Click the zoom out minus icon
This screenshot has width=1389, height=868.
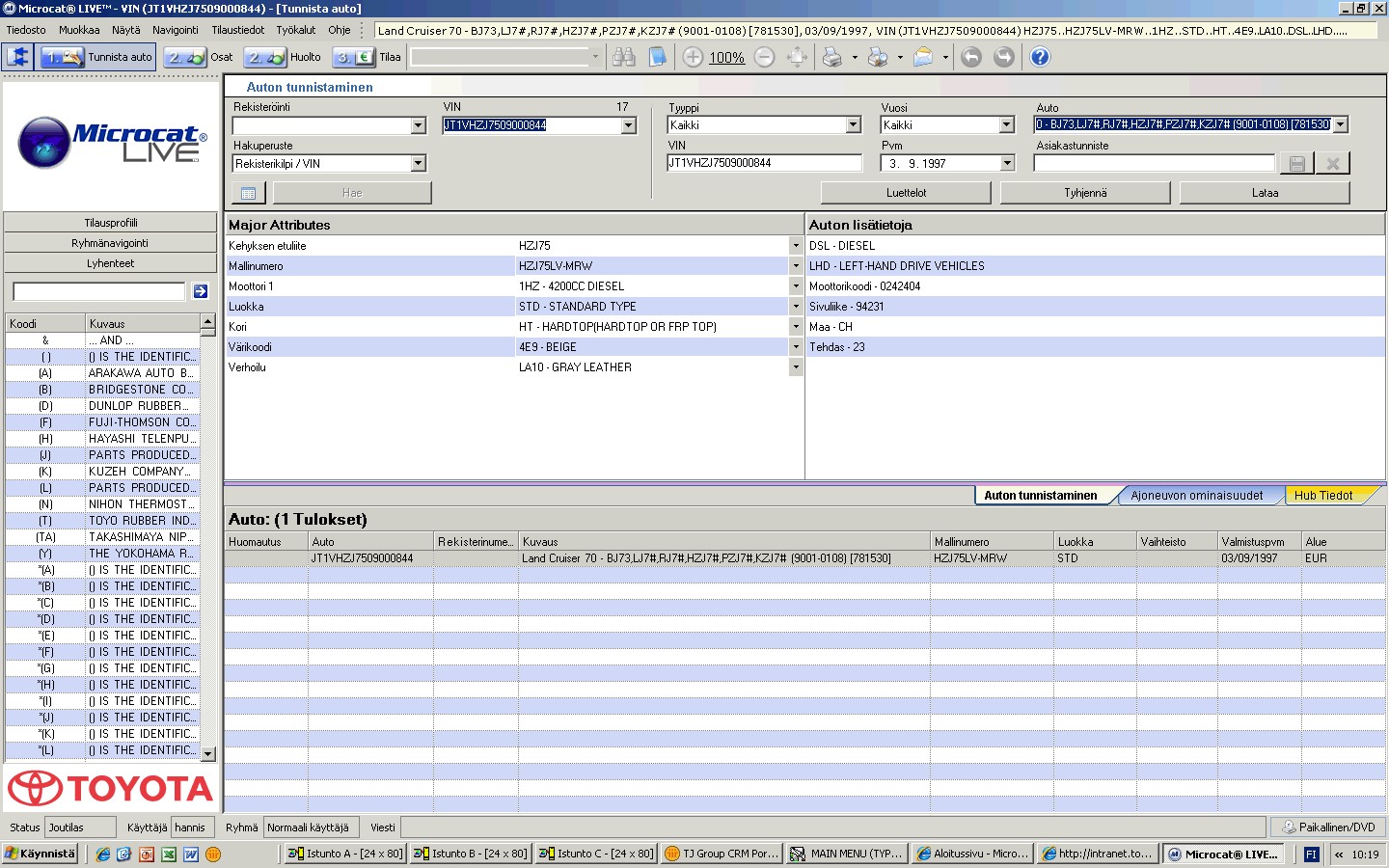(764, 57)
